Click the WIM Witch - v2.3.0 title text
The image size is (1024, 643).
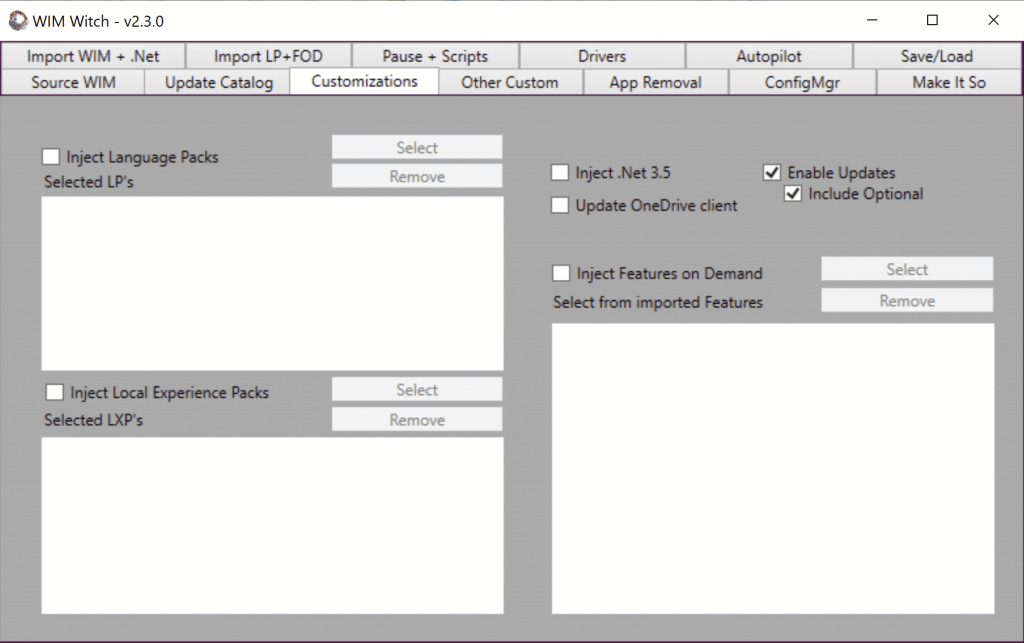[98, 22]
